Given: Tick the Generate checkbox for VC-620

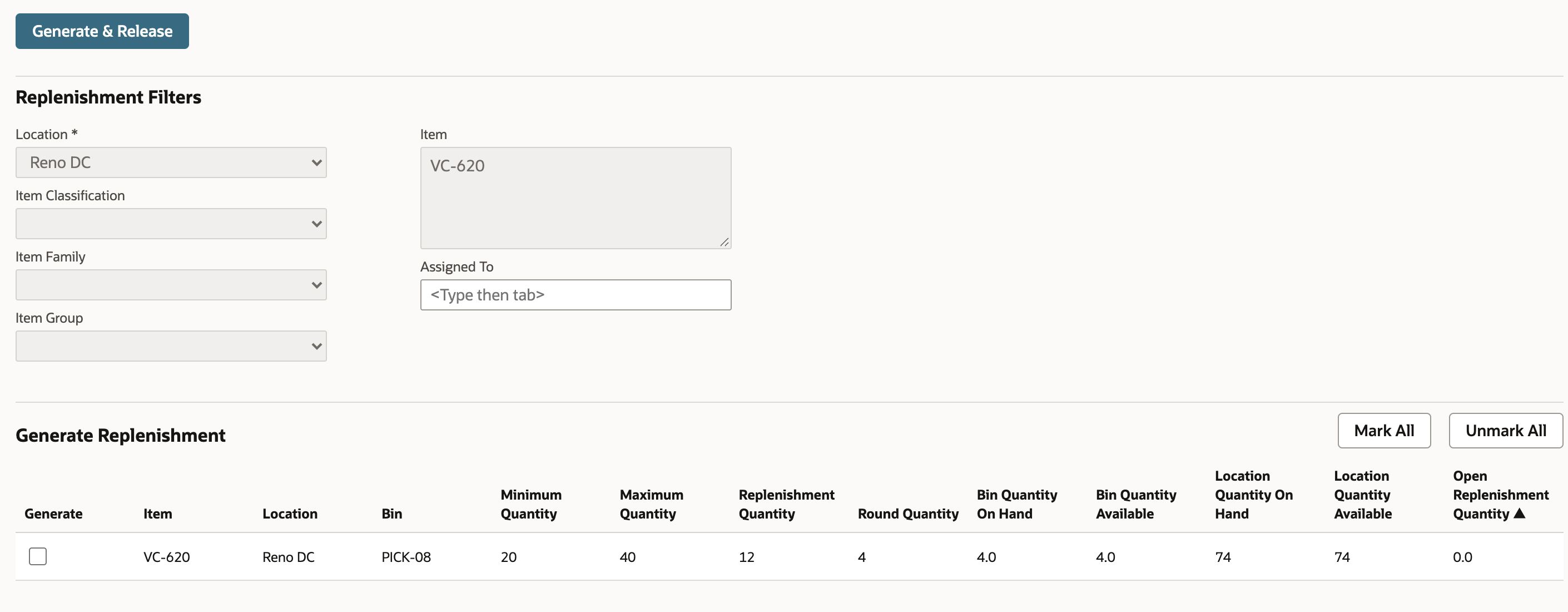Looking at the screenshot, I should coord(38,556).
